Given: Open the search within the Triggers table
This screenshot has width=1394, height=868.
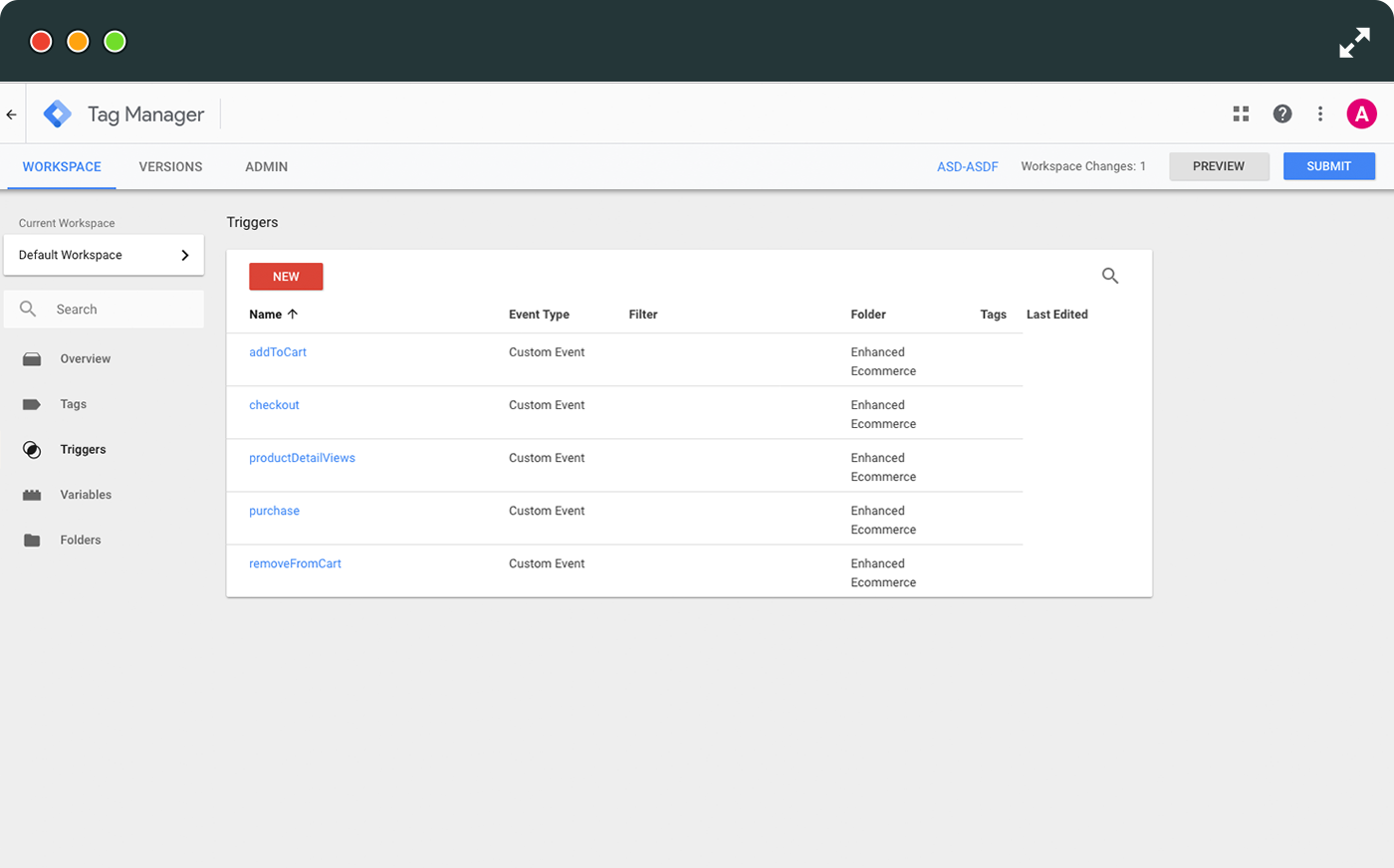Looking at the screenshot, I should [x=1110, y=276].
